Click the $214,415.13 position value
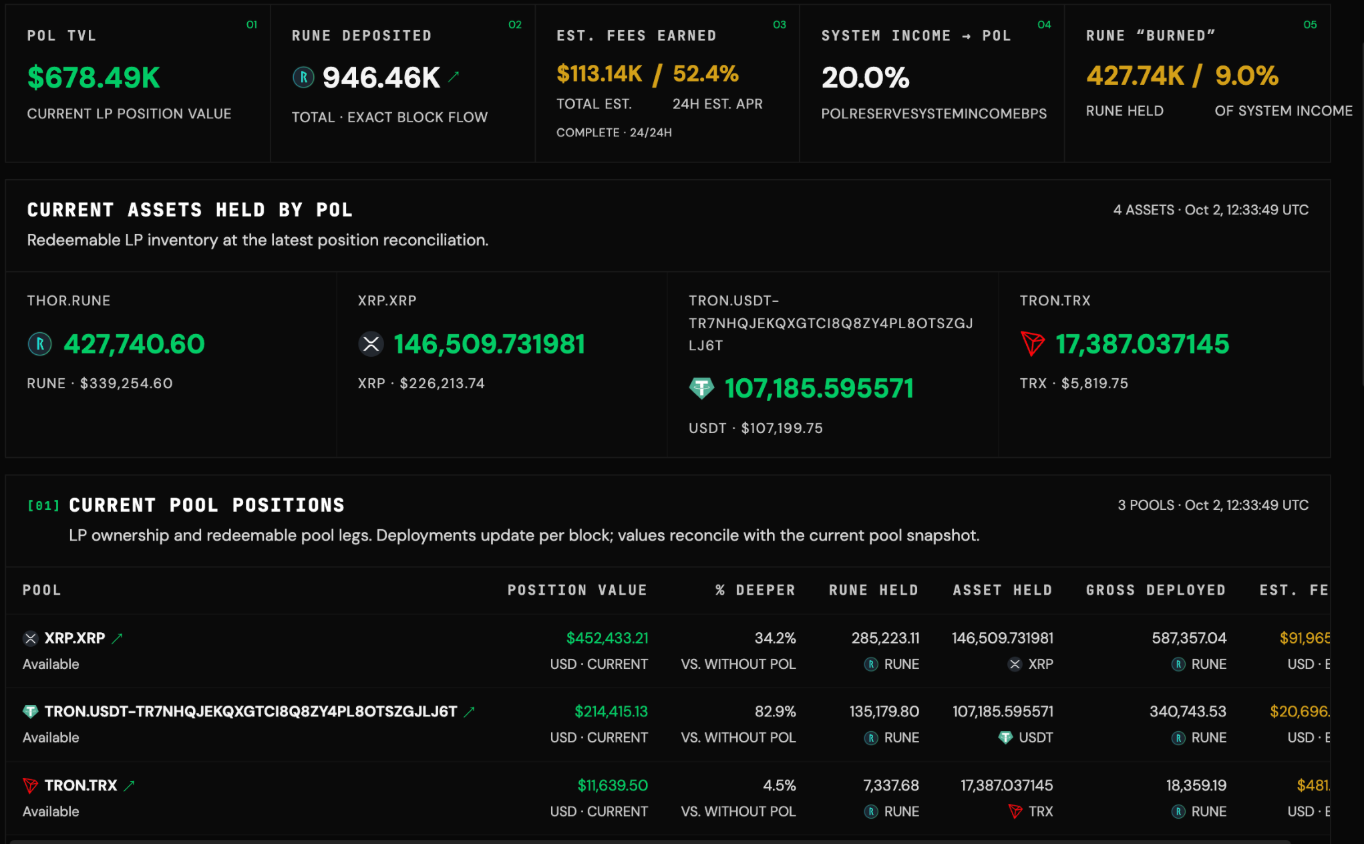The image size is (1364, 844). pos(611,712)
